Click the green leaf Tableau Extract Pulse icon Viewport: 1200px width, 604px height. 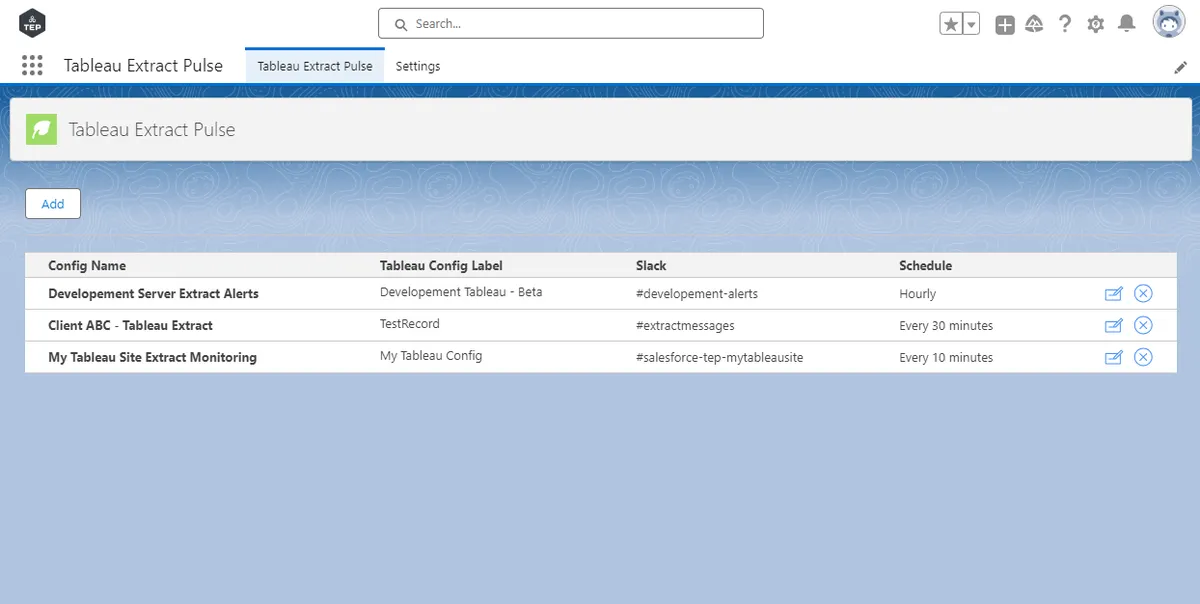[x=42, y=129]
